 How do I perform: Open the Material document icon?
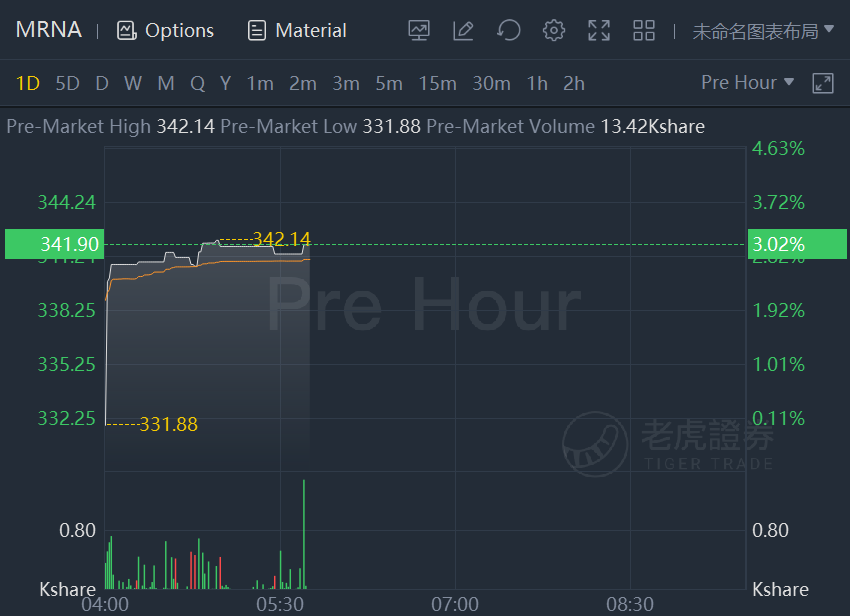coord(256,30)
